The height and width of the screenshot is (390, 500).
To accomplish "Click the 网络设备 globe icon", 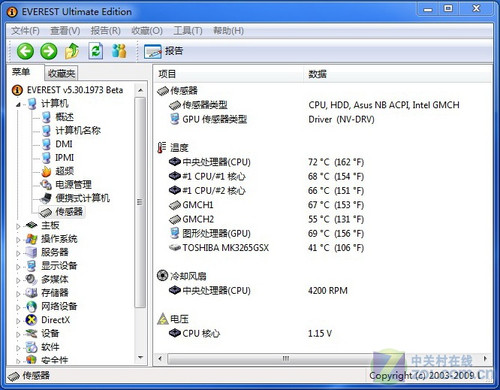I will click(31, 307).
